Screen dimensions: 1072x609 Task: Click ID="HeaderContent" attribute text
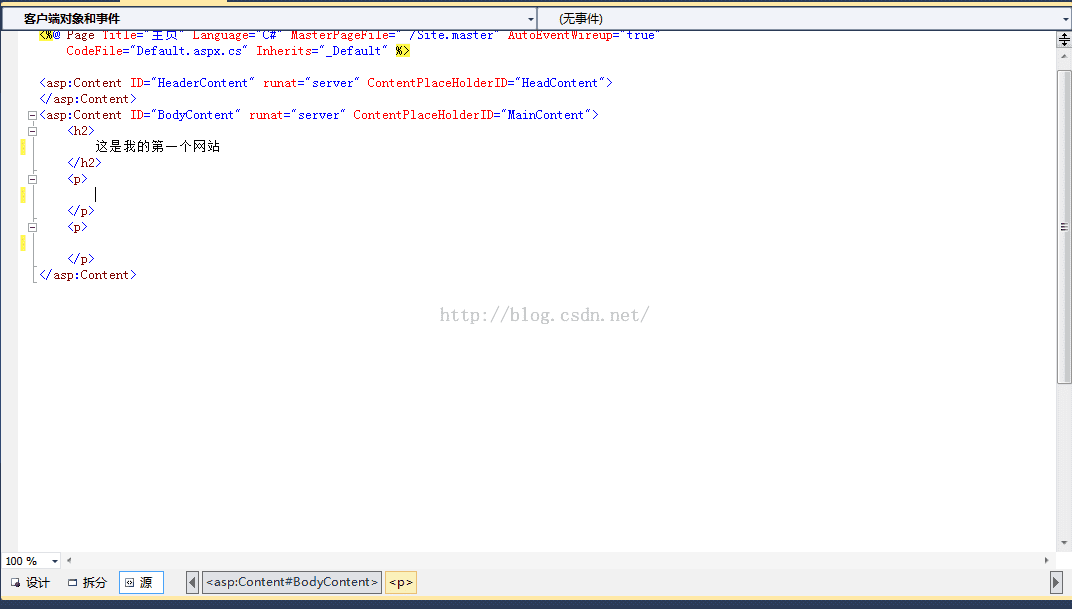tap(192, 83)
